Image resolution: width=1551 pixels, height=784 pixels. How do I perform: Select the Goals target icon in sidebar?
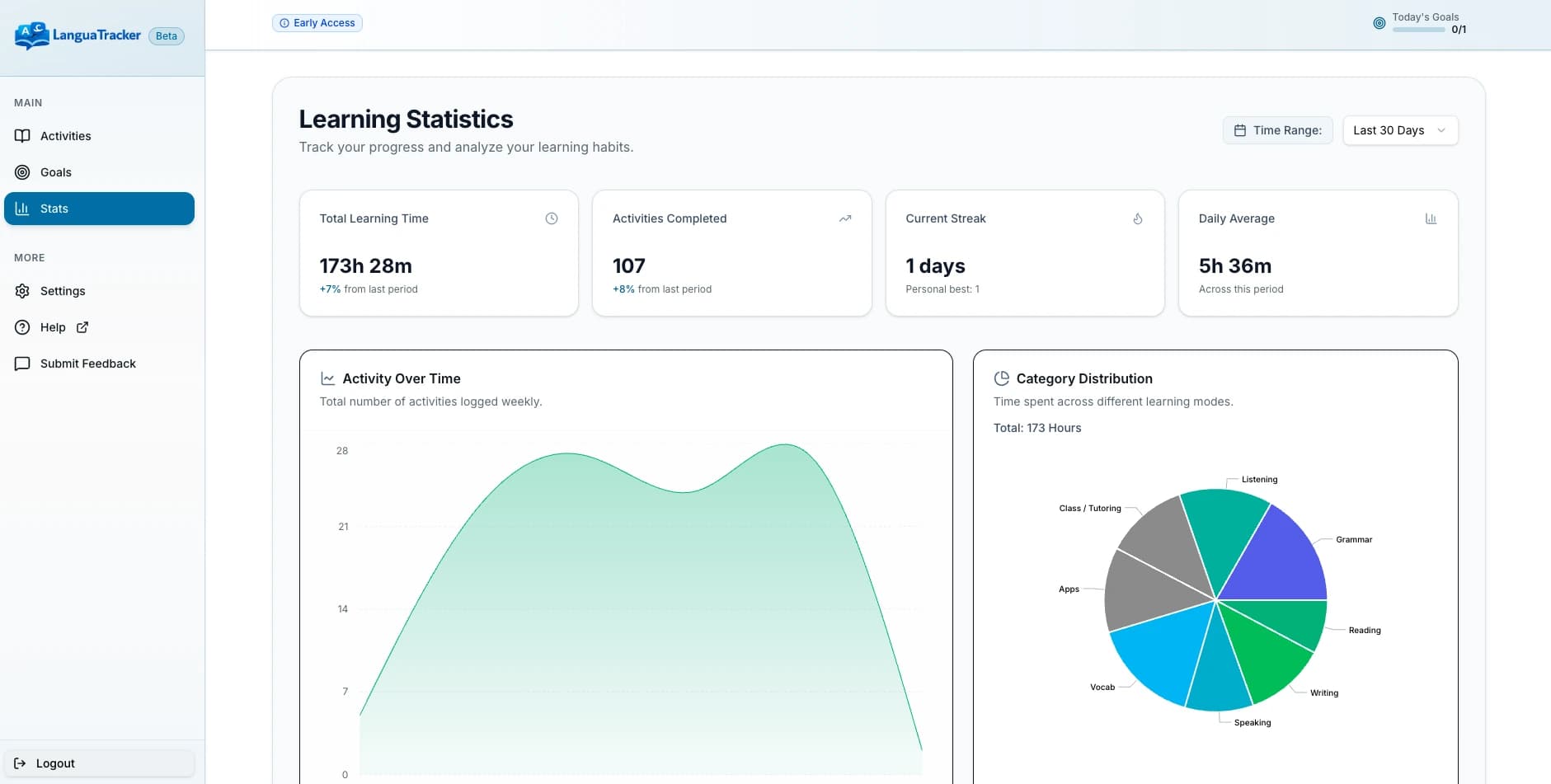pos(23,172)
